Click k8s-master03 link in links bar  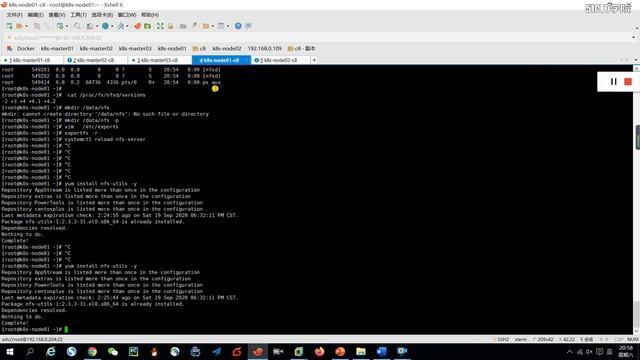(135, 48)
